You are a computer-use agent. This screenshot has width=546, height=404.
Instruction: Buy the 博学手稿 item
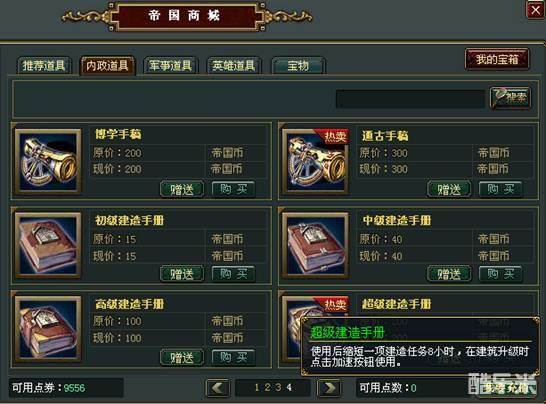[234, 189]
